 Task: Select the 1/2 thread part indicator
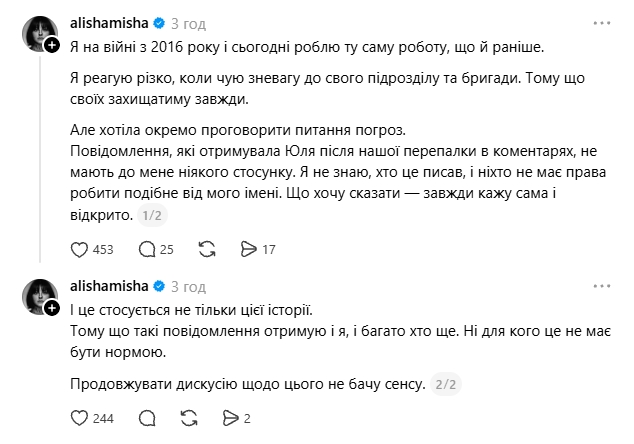point(152,216)
